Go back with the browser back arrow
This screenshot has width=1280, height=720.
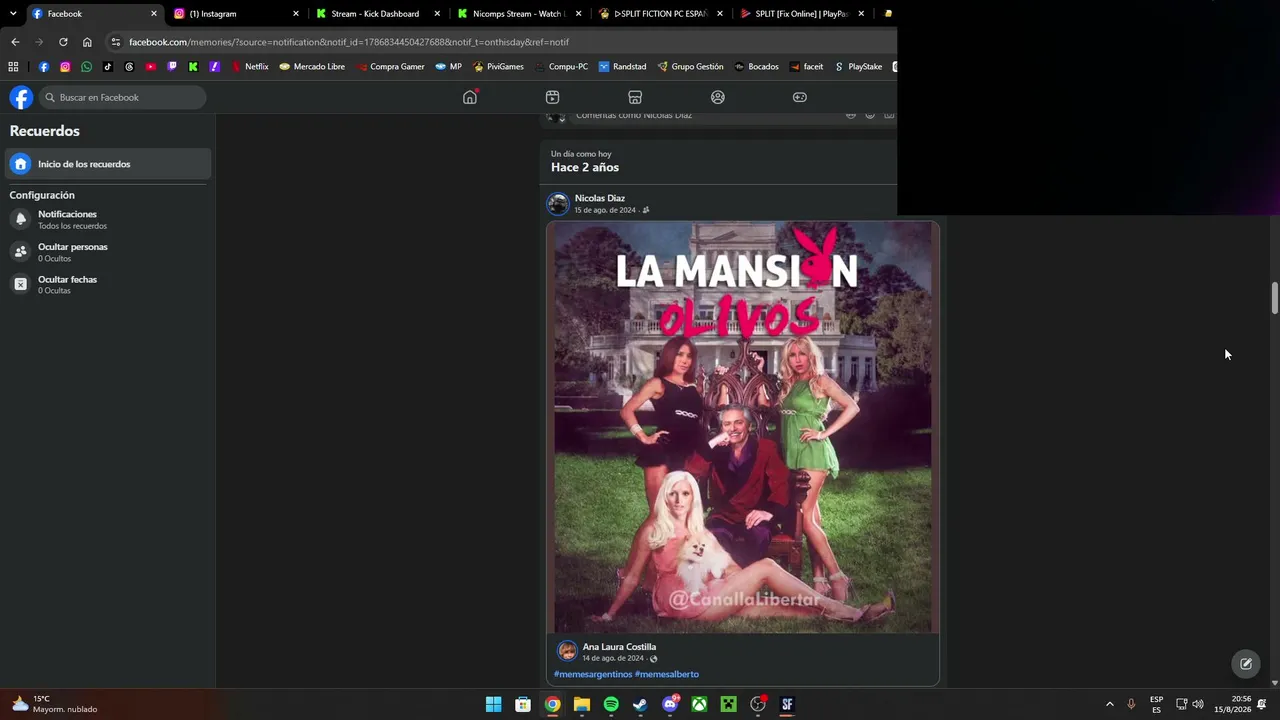[15, 42]
